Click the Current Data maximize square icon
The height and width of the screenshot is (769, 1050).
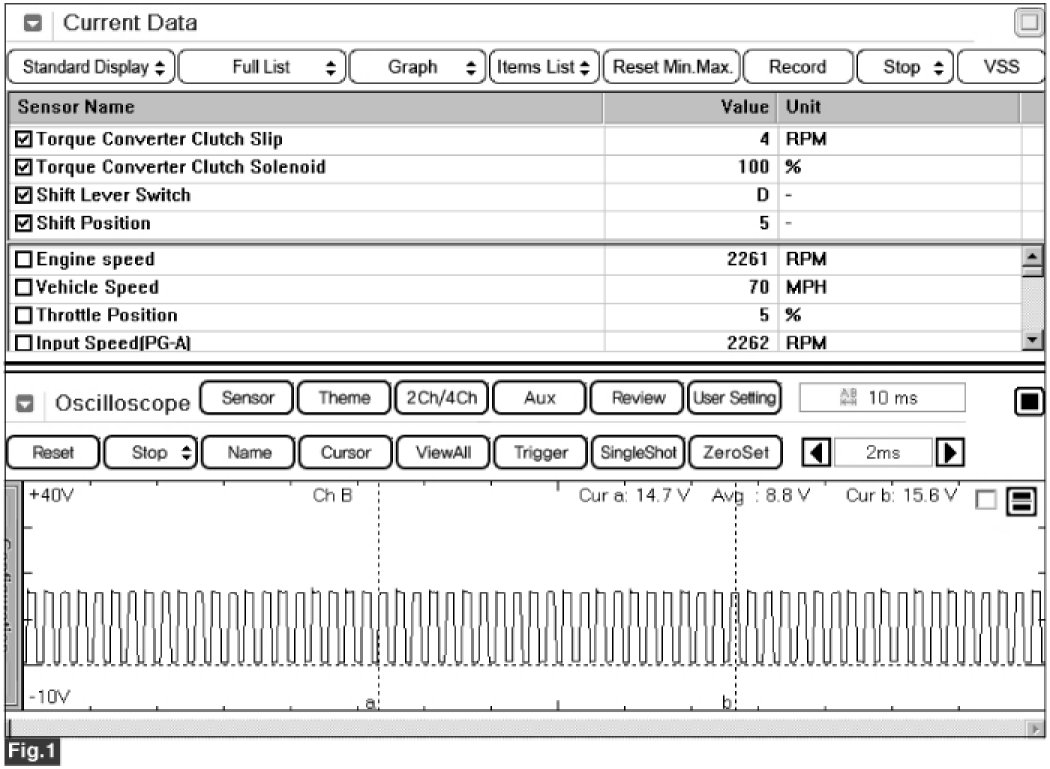[1028, 22]
